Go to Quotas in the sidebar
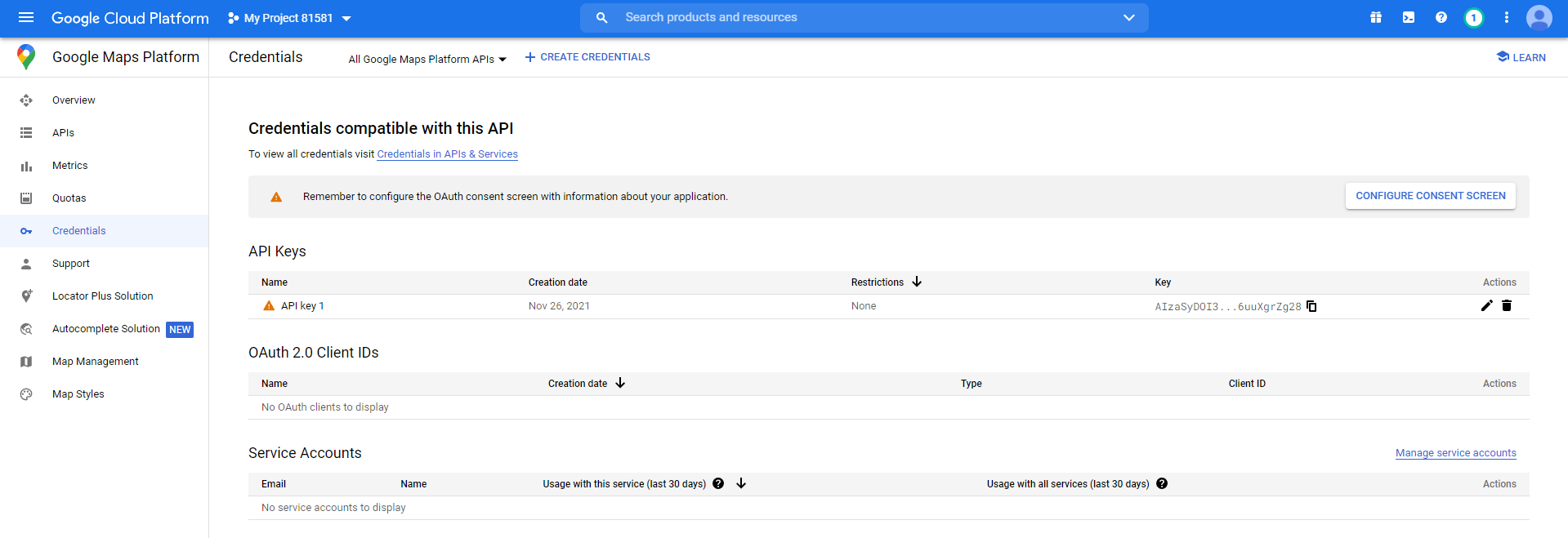 (x=69, y=198)
